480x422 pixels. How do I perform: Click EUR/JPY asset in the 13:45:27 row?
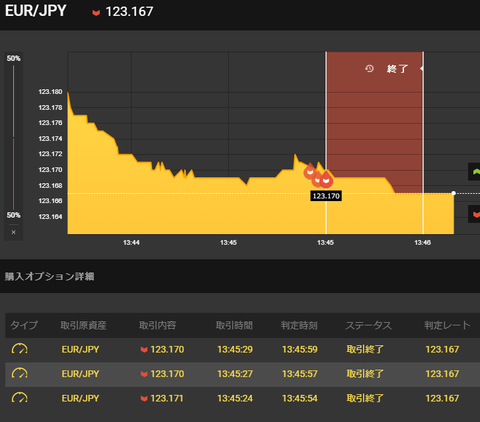click(x=80, y=374)
